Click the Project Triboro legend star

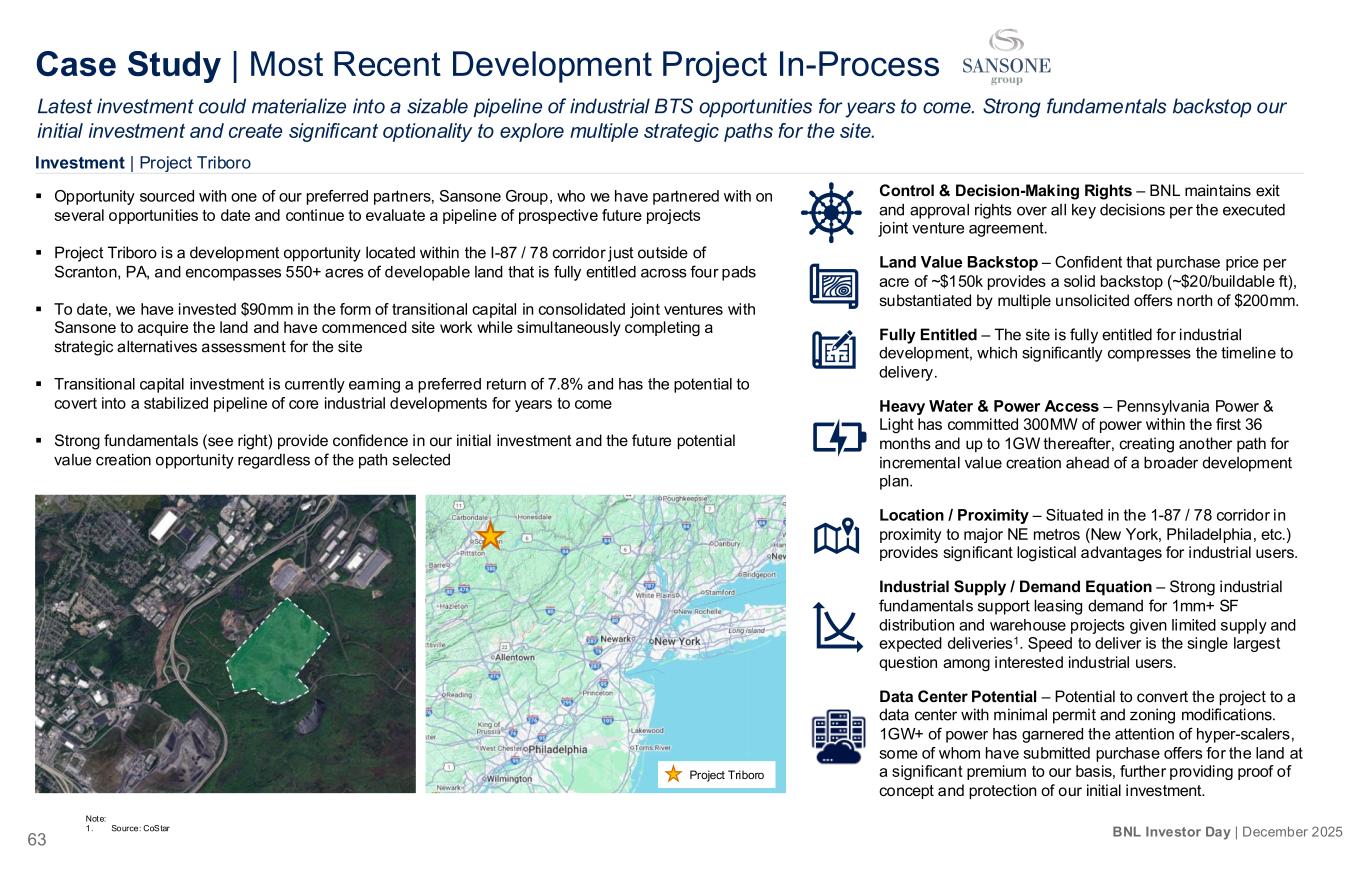tap(675, 775)
